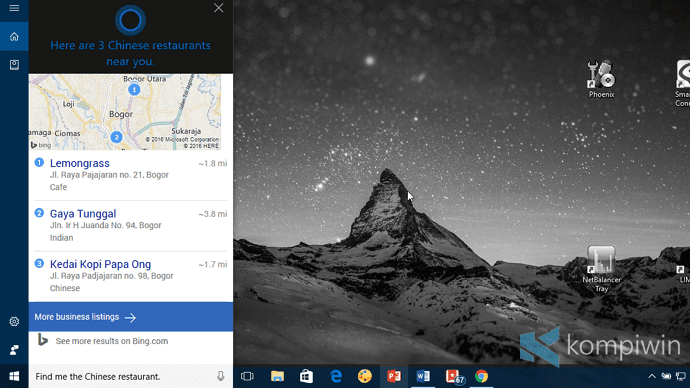Activate the microphone in search box
Screen dimensions: 690x388
(x=220, y=376)
